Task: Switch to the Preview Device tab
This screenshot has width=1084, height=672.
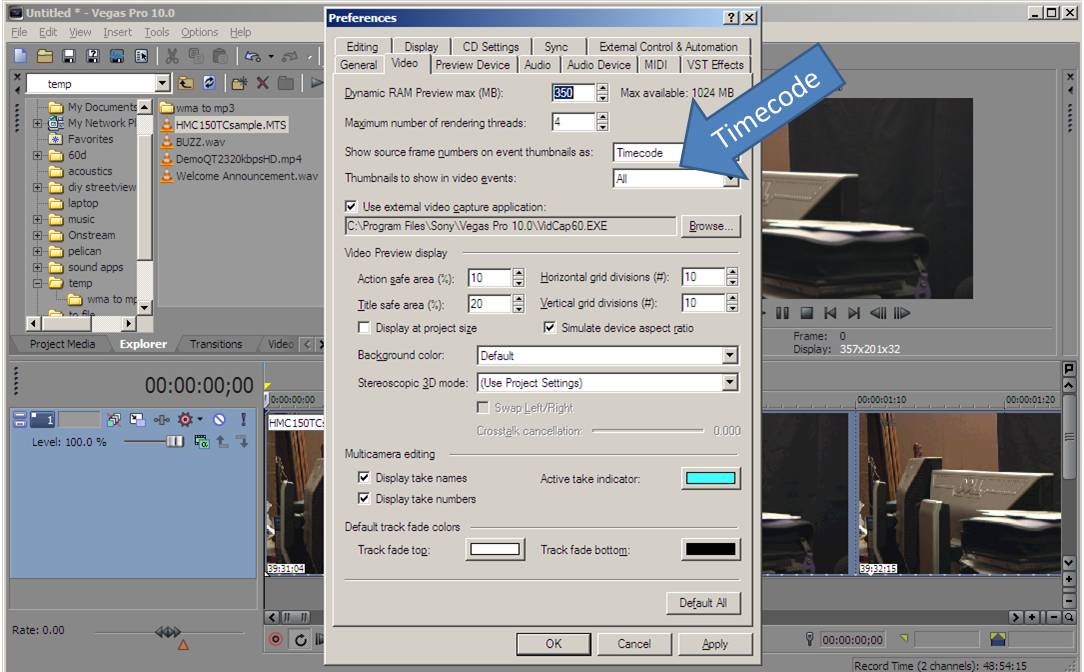Action: pyautogui.click(x=473, y=65)
